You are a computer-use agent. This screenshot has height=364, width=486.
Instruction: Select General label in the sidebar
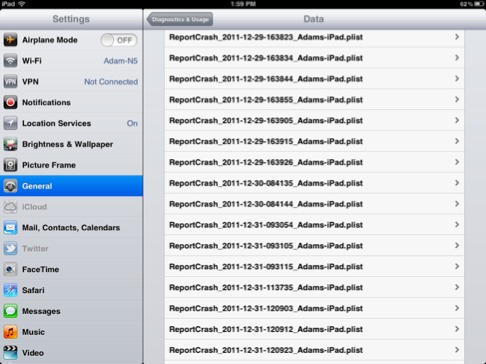click(37, 186)
